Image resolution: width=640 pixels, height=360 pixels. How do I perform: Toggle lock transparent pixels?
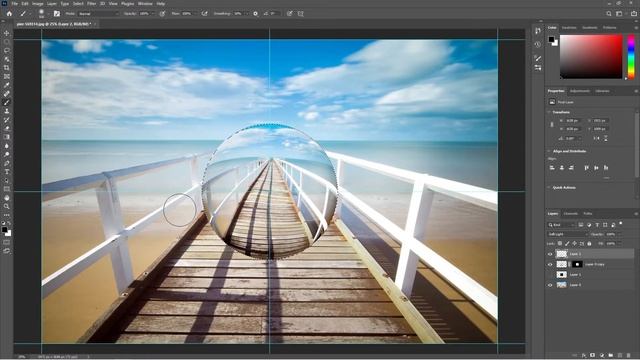pyautogui.click(x=560, y=244)
